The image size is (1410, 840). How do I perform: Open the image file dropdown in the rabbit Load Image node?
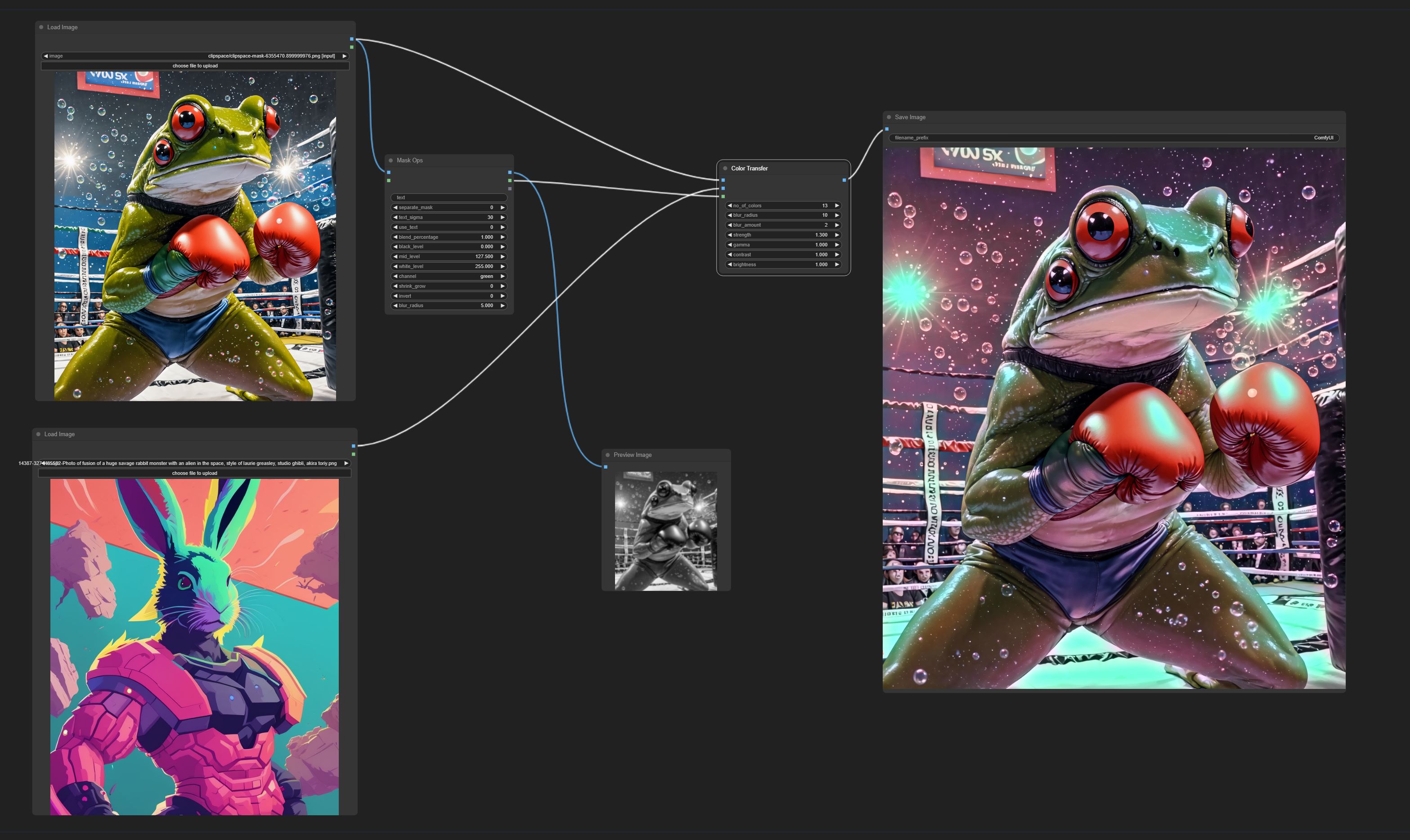pyautogui.click(x=195, y=463)
